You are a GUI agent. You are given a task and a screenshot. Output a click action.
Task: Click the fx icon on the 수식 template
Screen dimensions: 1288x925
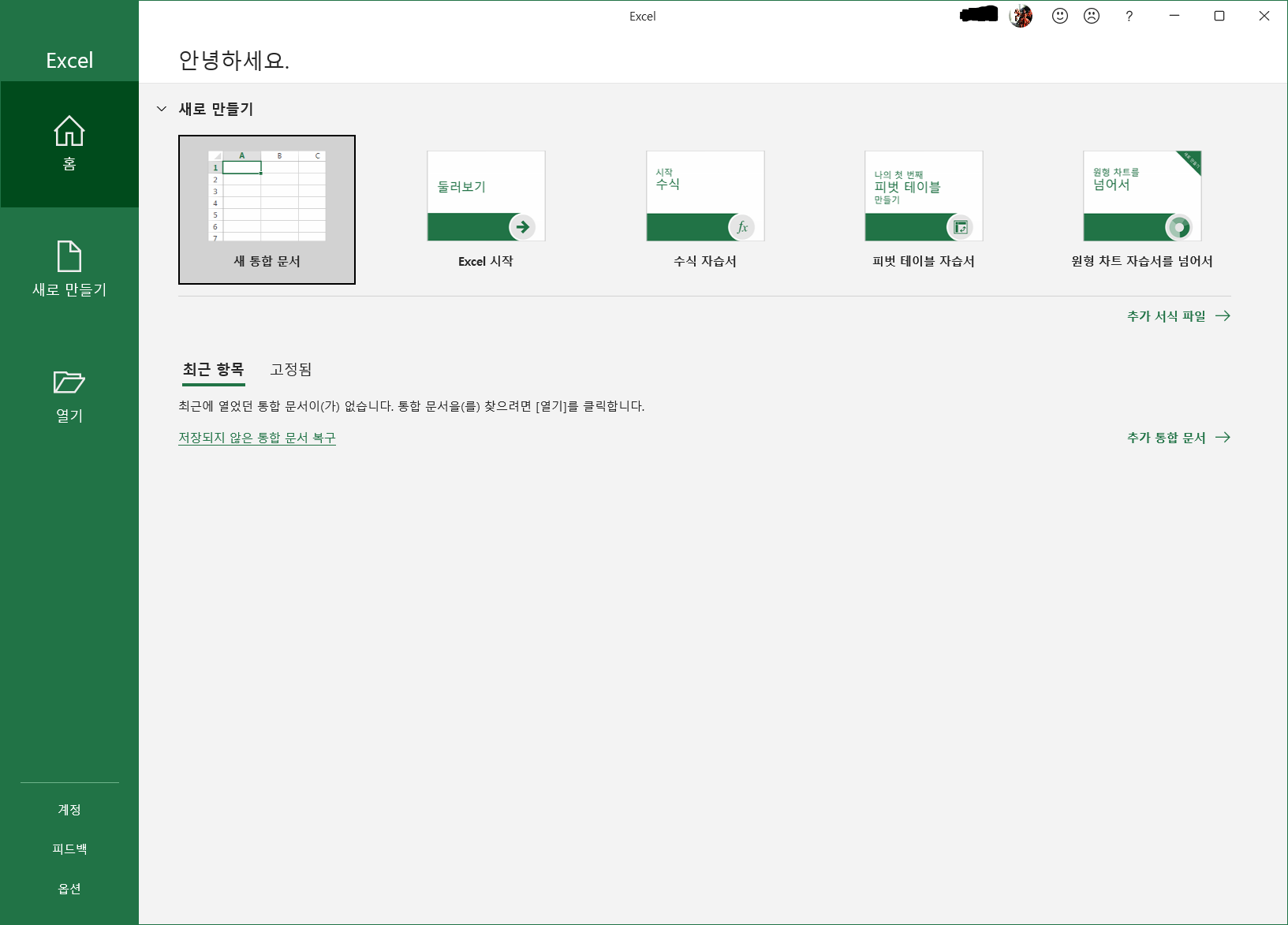(x=741, y=227)
